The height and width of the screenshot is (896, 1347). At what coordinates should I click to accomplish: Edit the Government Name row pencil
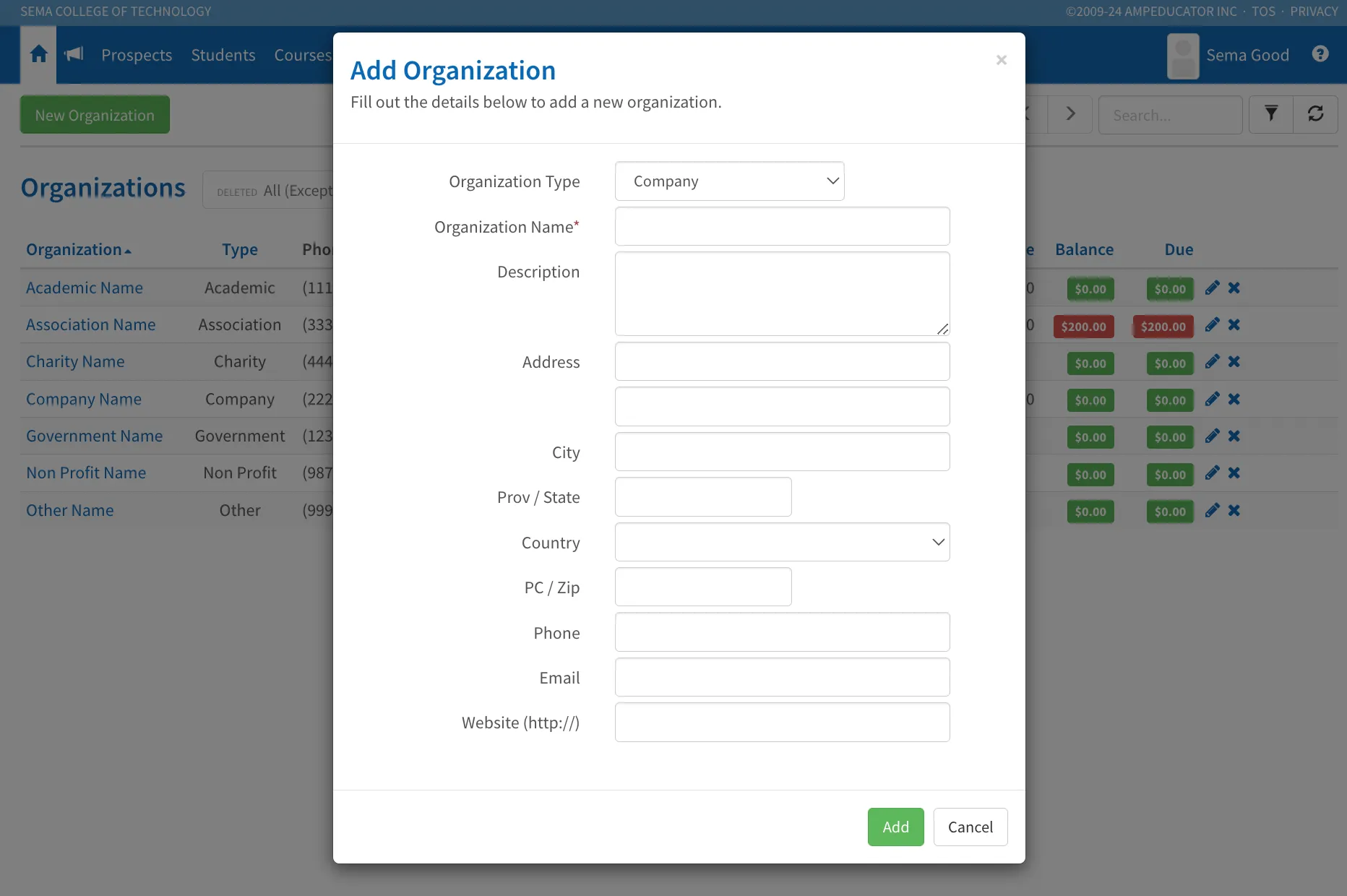coord(1212,436)
